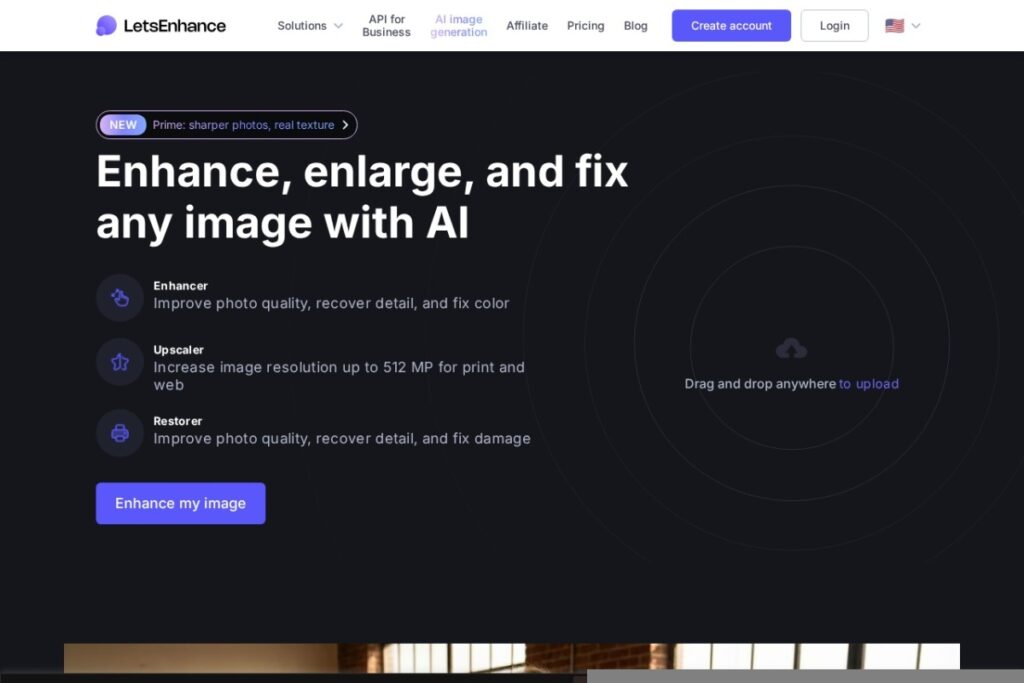Open the Affiliate page
The width and height of the screenshot is (1024, 683).
[527, 25]
